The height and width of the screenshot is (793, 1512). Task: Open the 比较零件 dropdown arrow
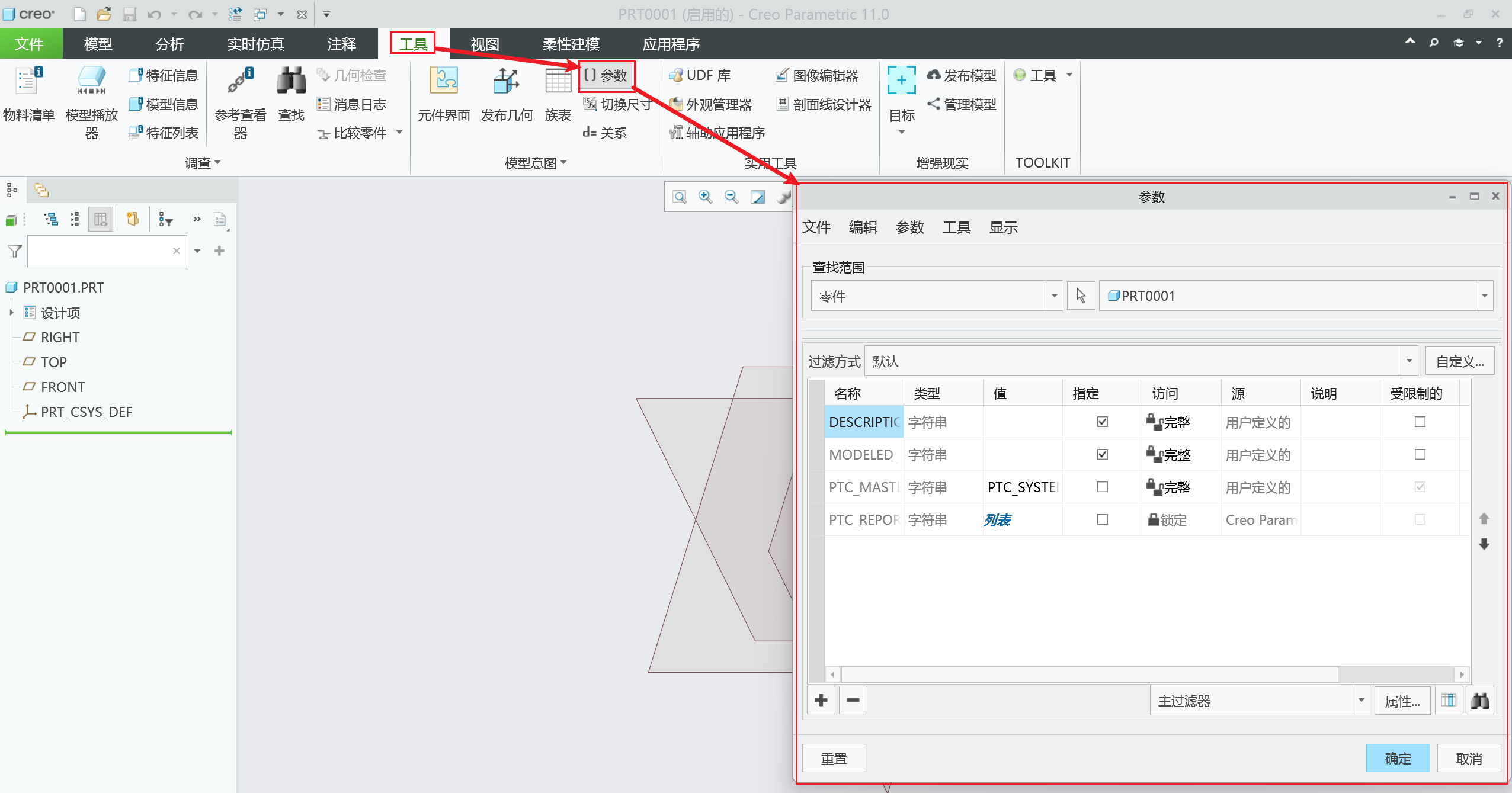399,133
